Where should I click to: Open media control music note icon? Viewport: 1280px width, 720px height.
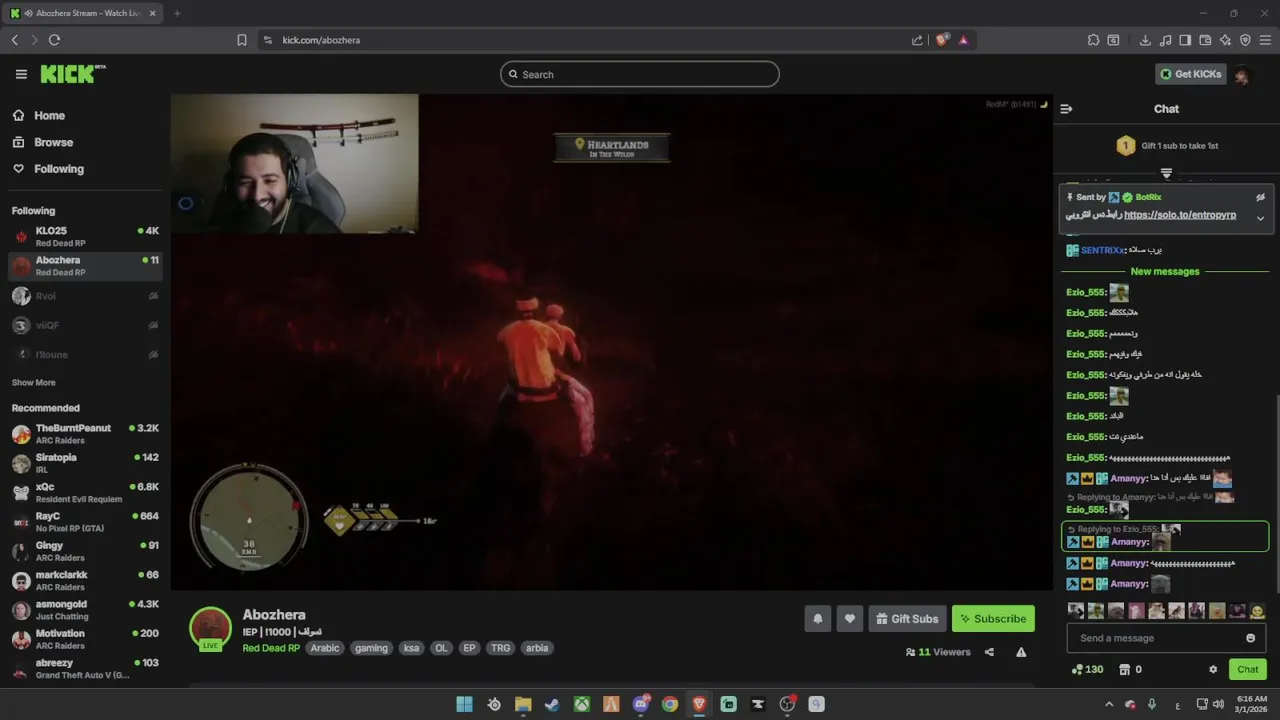coord(1165,40)
